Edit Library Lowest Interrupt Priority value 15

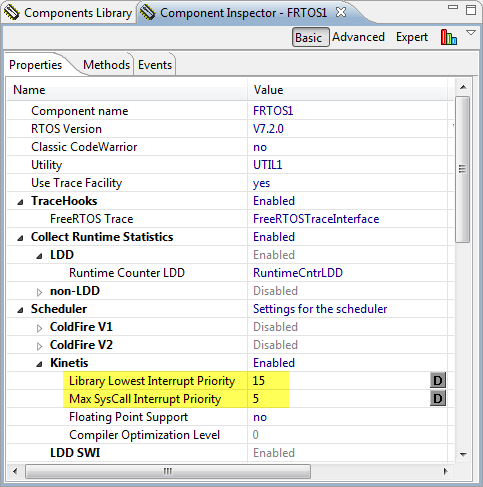[x=259, y=381]
